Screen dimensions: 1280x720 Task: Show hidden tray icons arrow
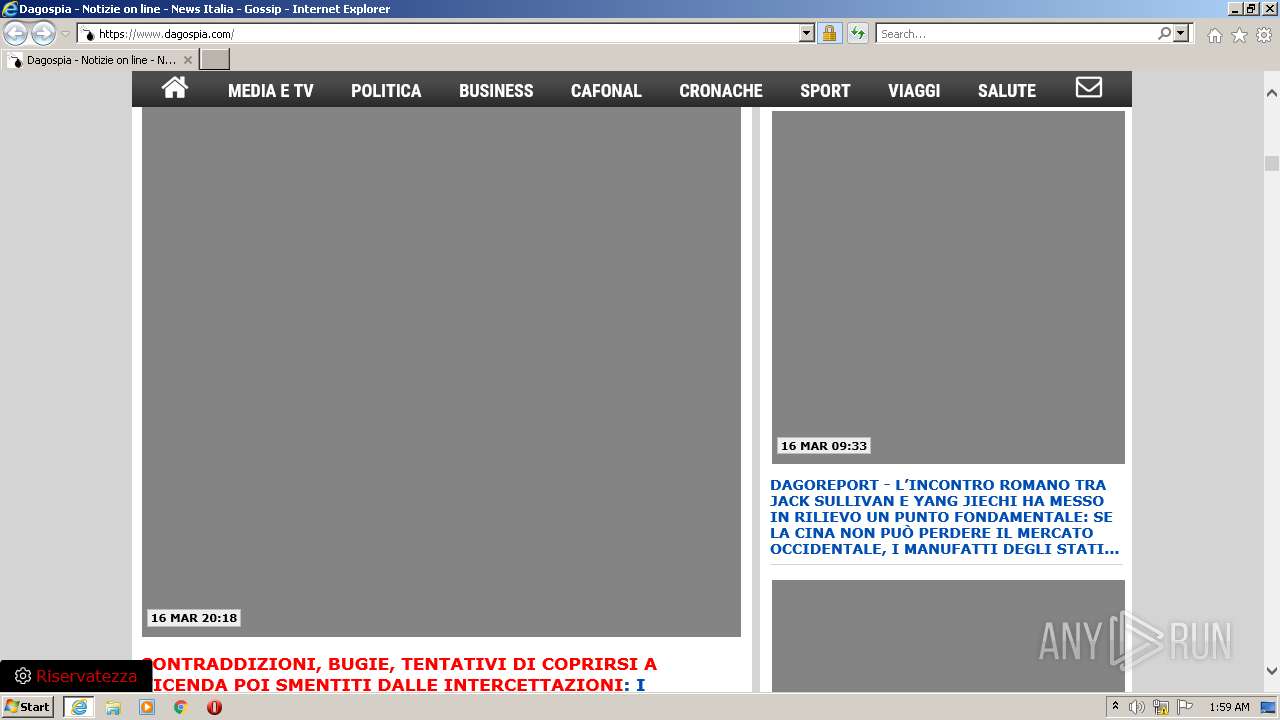pos(1115,707)
